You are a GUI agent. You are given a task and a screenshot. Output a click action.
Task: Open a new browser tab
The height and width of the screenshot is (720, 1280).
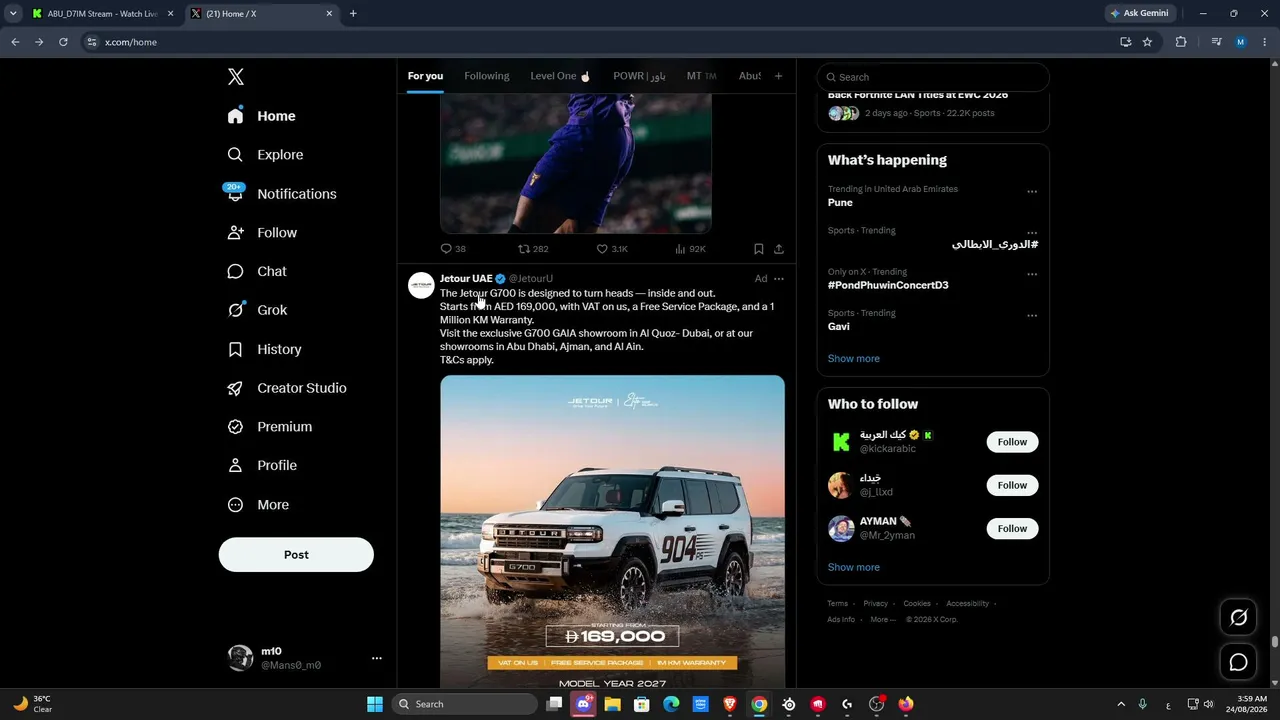tap(353, 14)
